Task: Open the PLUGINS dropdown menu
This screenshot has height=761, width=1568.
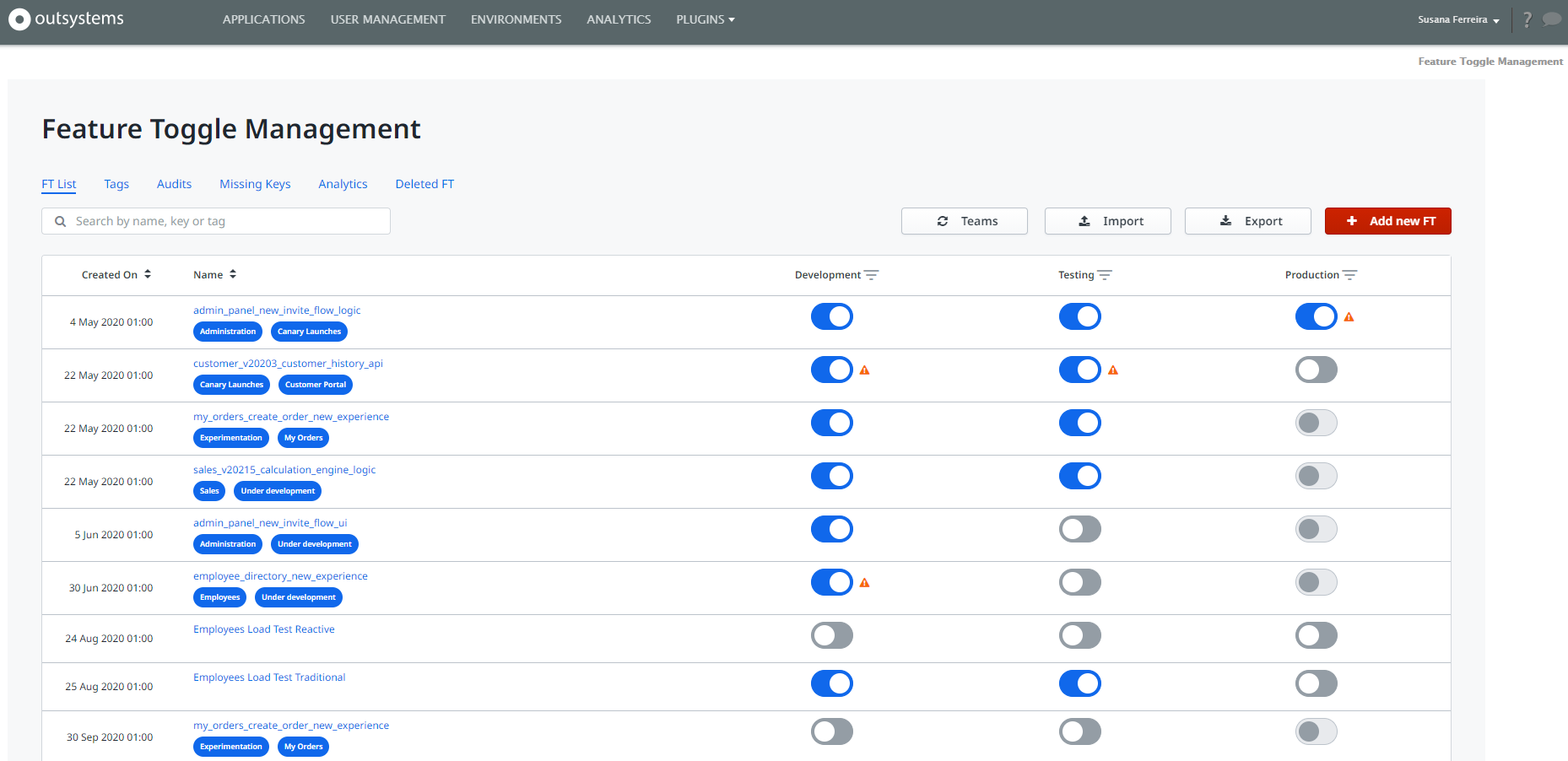Action: tap(705, 19)
